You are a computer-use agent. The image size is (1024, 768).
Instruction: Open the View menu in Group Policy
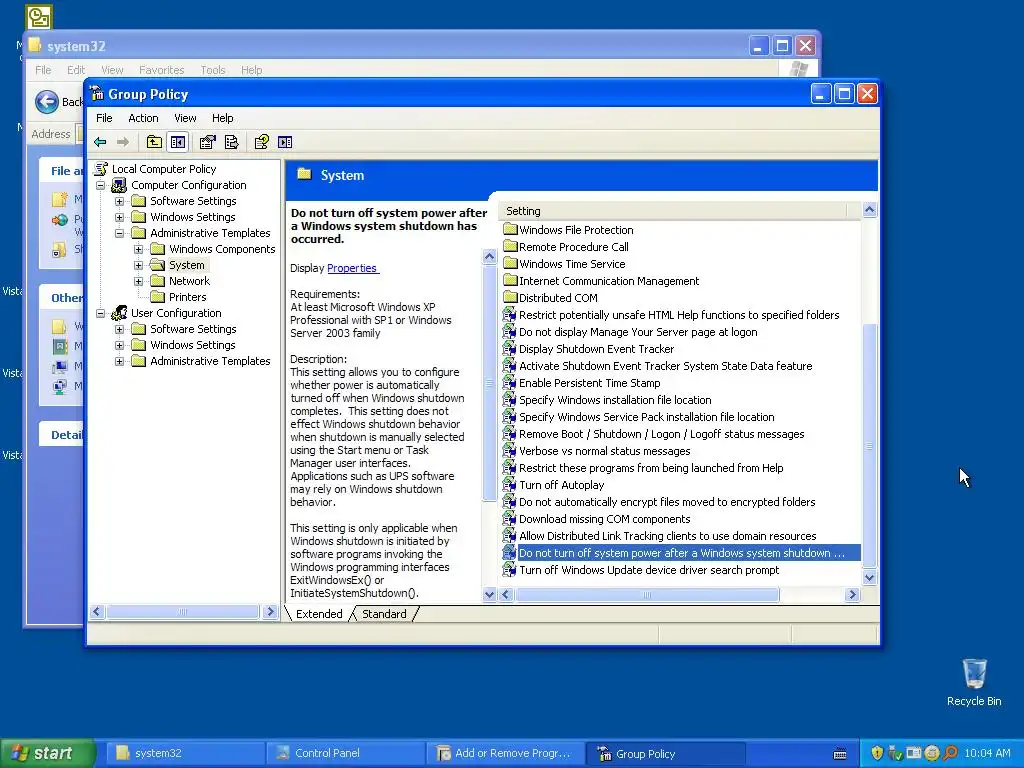185,118
